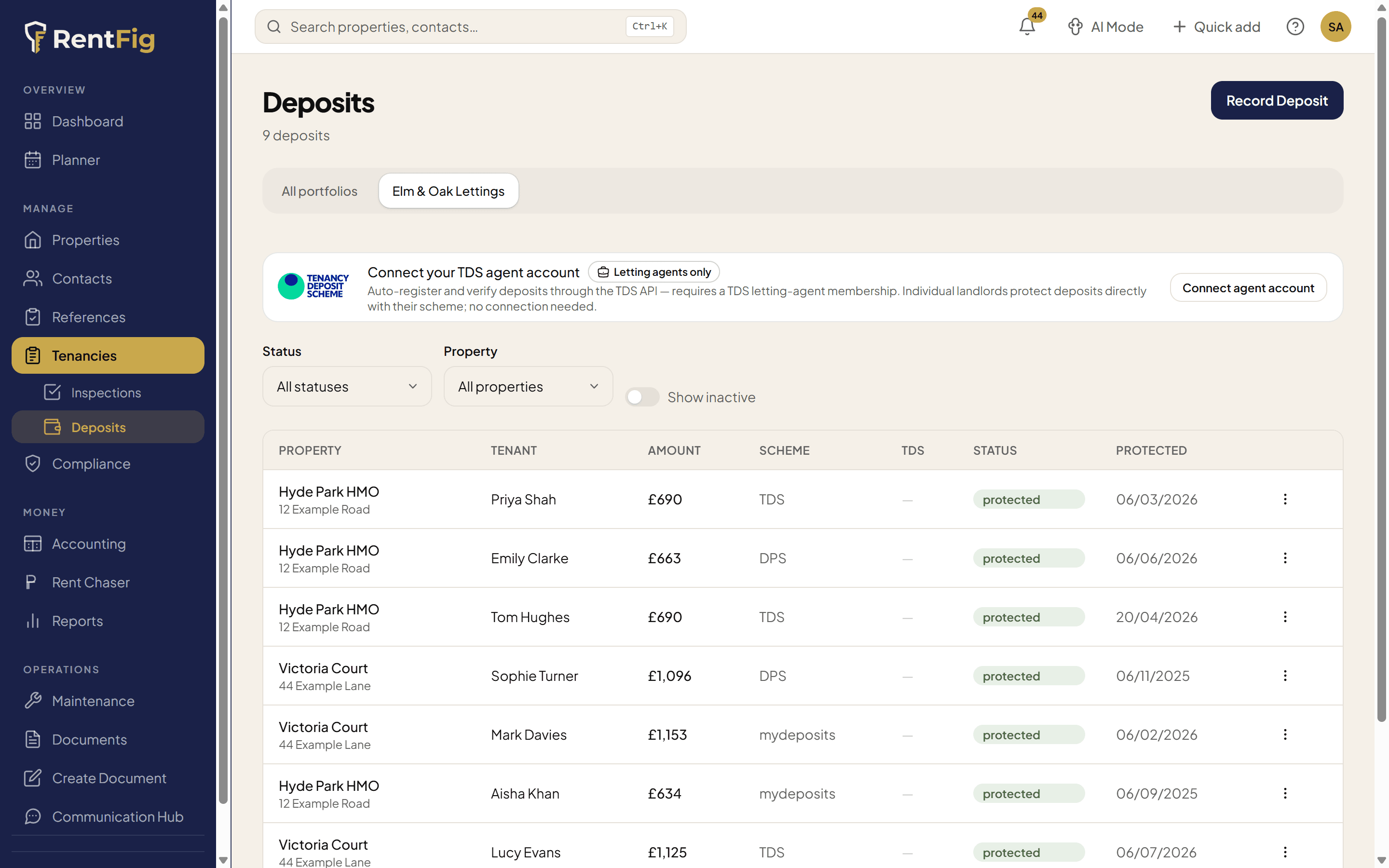Viewport: 1389px width, 868px height.
Task: Open the notifications bell
Action: pos(1027,27)
